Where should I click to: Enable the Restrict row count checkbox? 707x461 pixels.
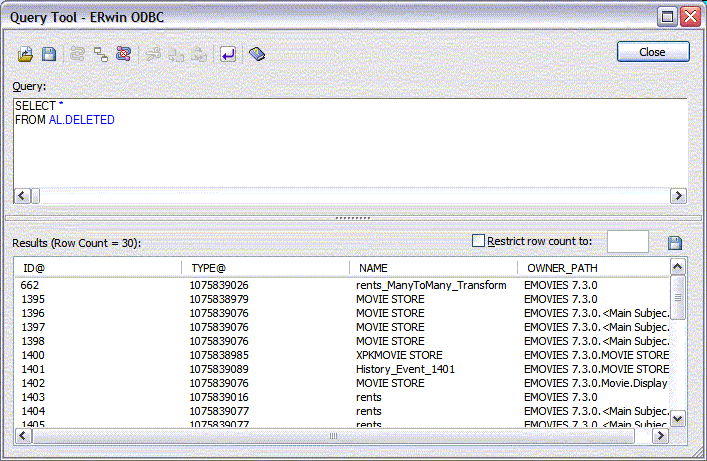[478, 241]
